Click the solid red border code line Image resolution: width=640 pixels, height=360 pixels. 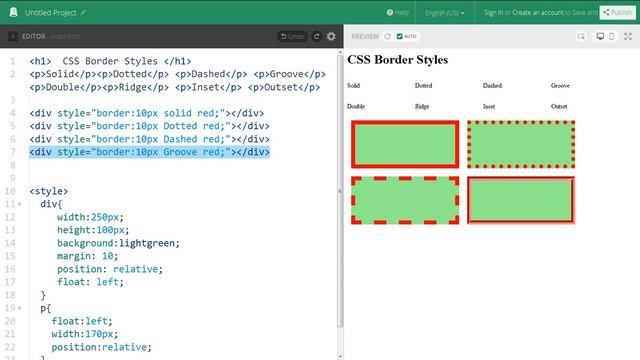click(x=147, y=113)
